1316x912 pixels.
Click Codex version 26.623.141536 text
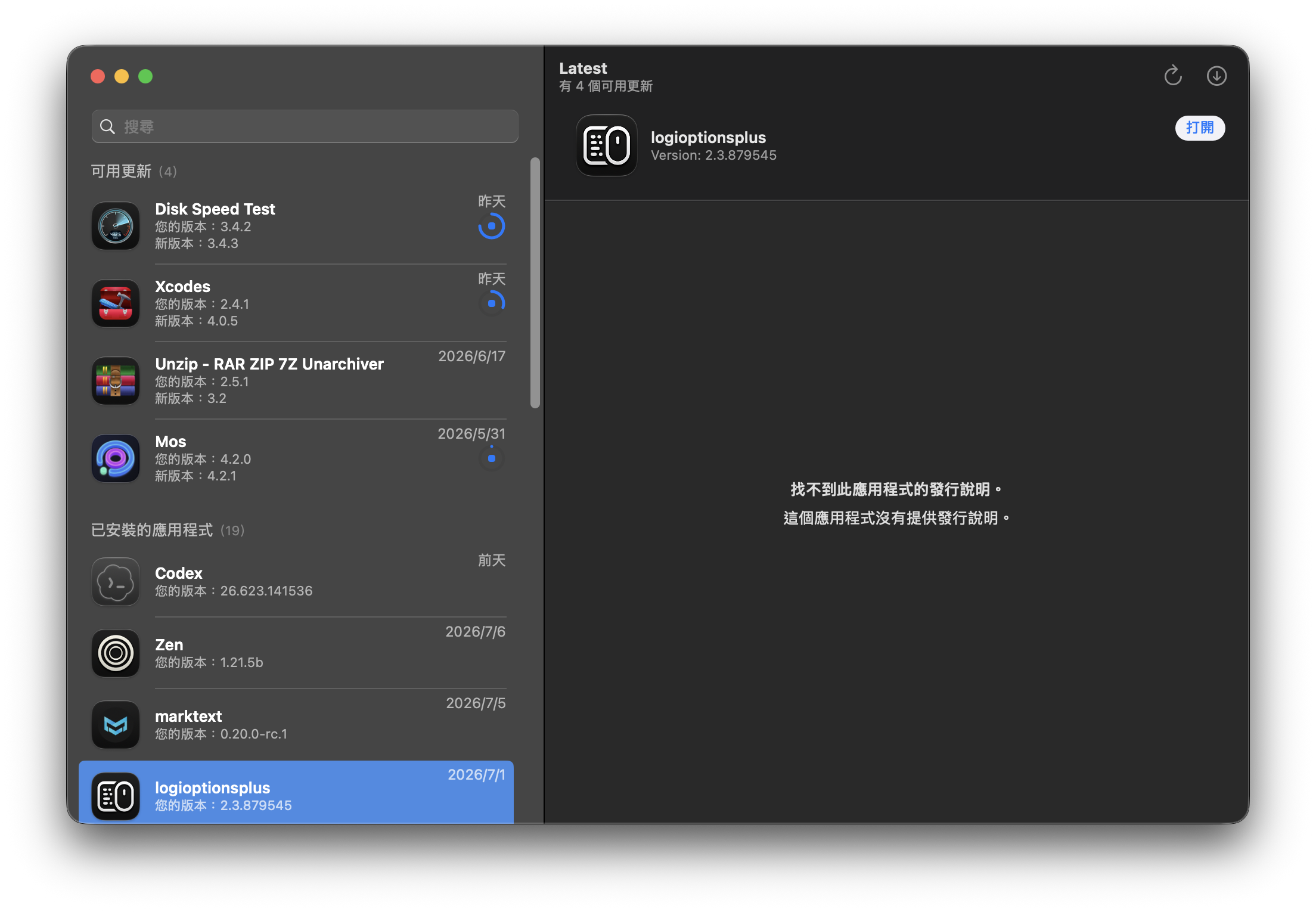(234, 591)
